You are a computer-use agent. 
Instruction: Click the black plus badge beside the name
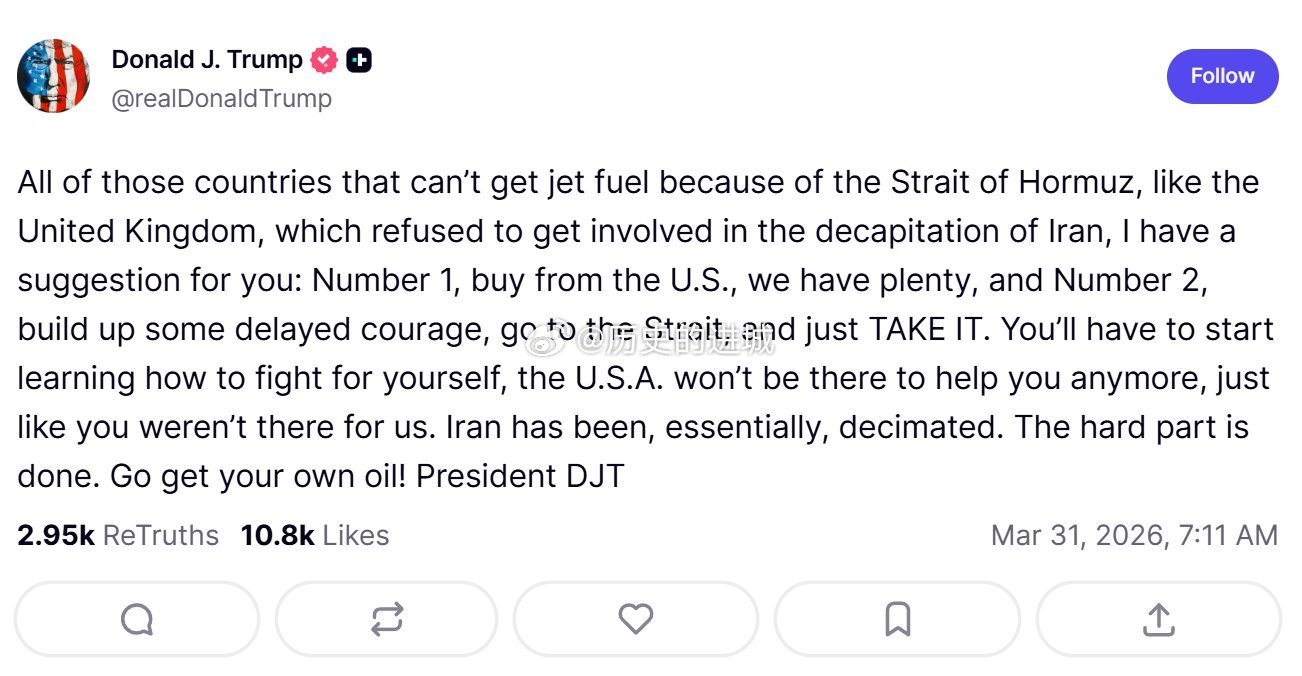(359, 60)
